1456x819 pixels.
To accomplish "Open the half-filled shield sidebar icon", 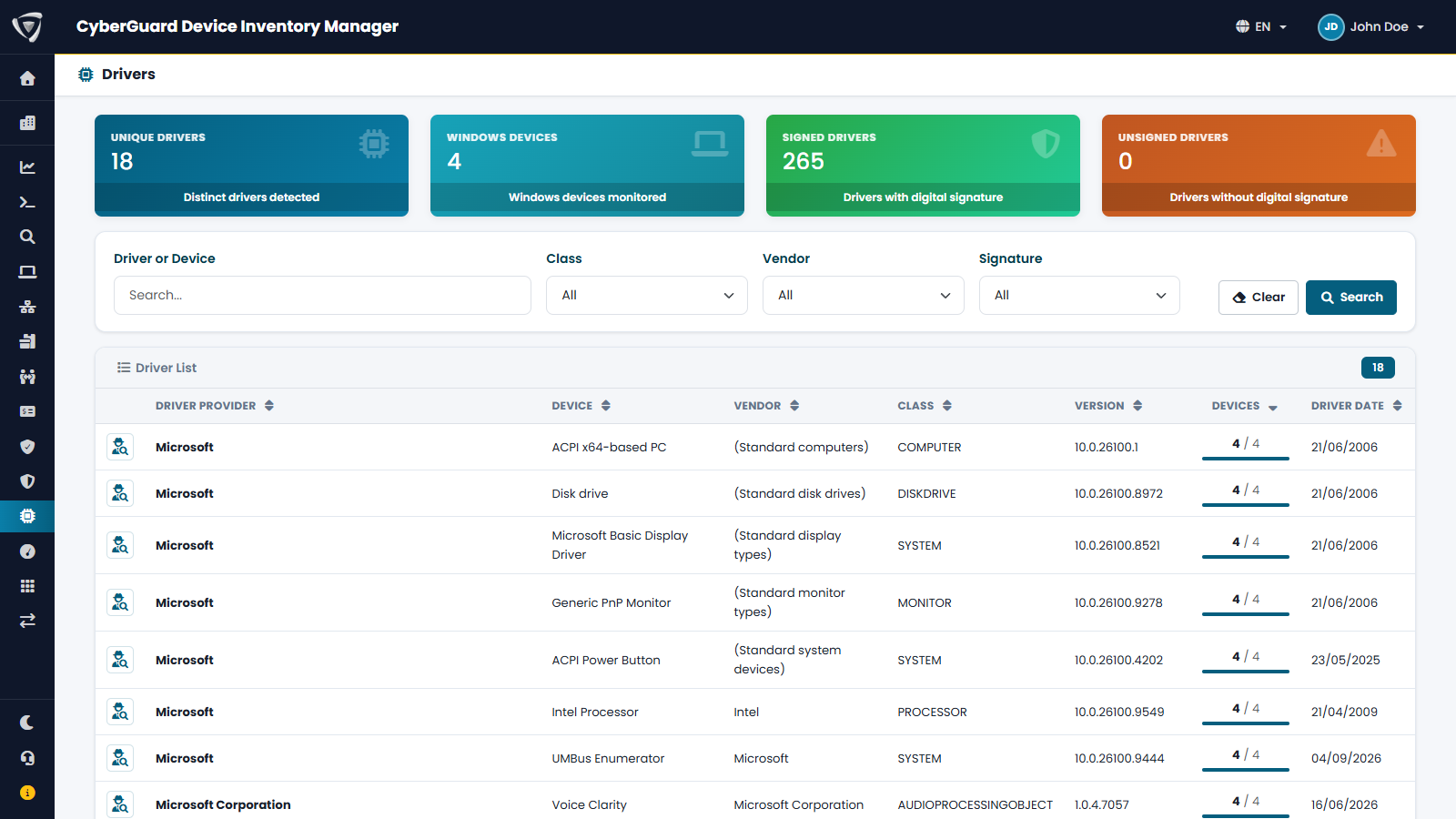I will (x=27, y=481).
